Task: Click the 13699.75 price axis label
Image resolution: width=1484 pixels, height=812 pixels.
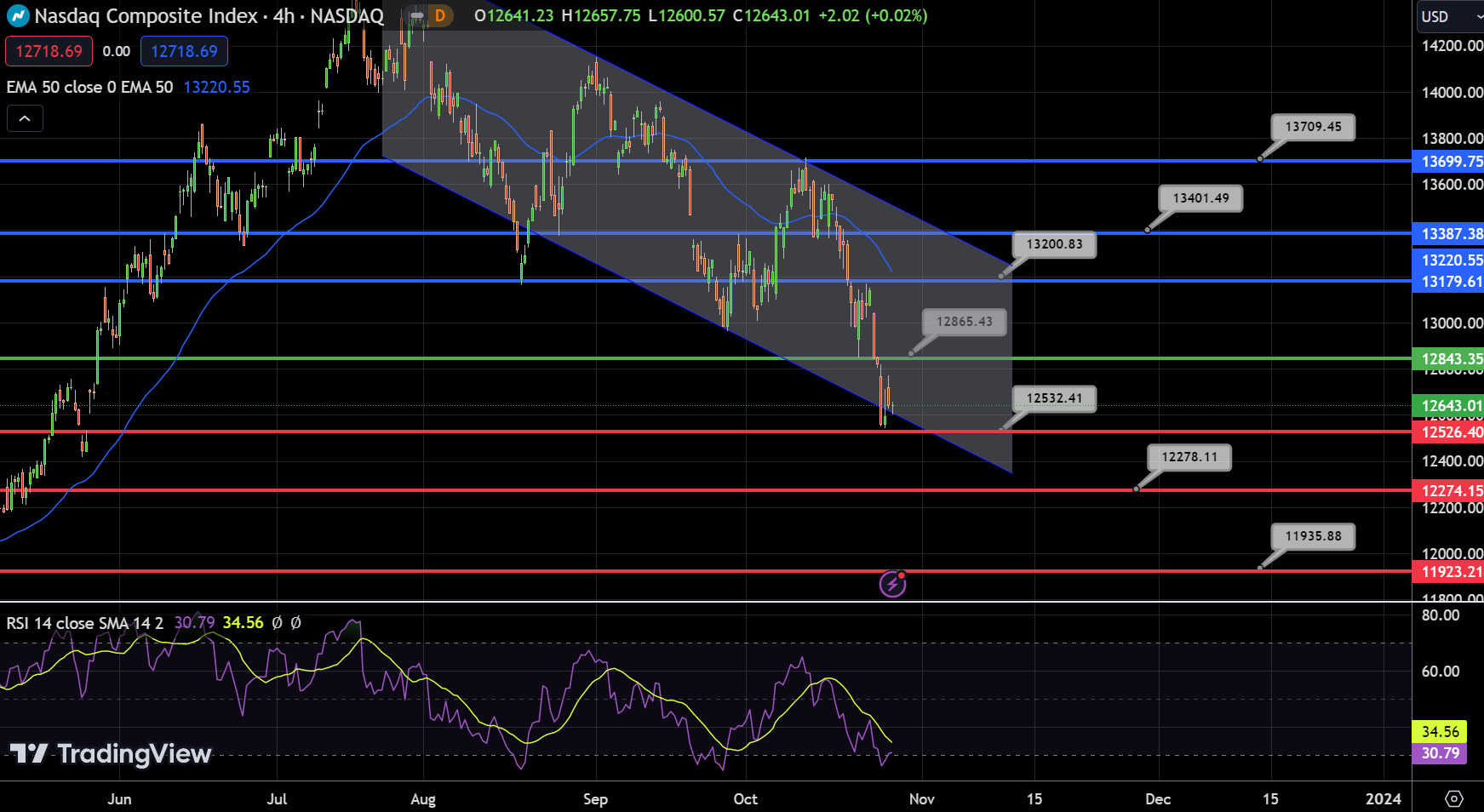Action: [x=1448, y=161]
